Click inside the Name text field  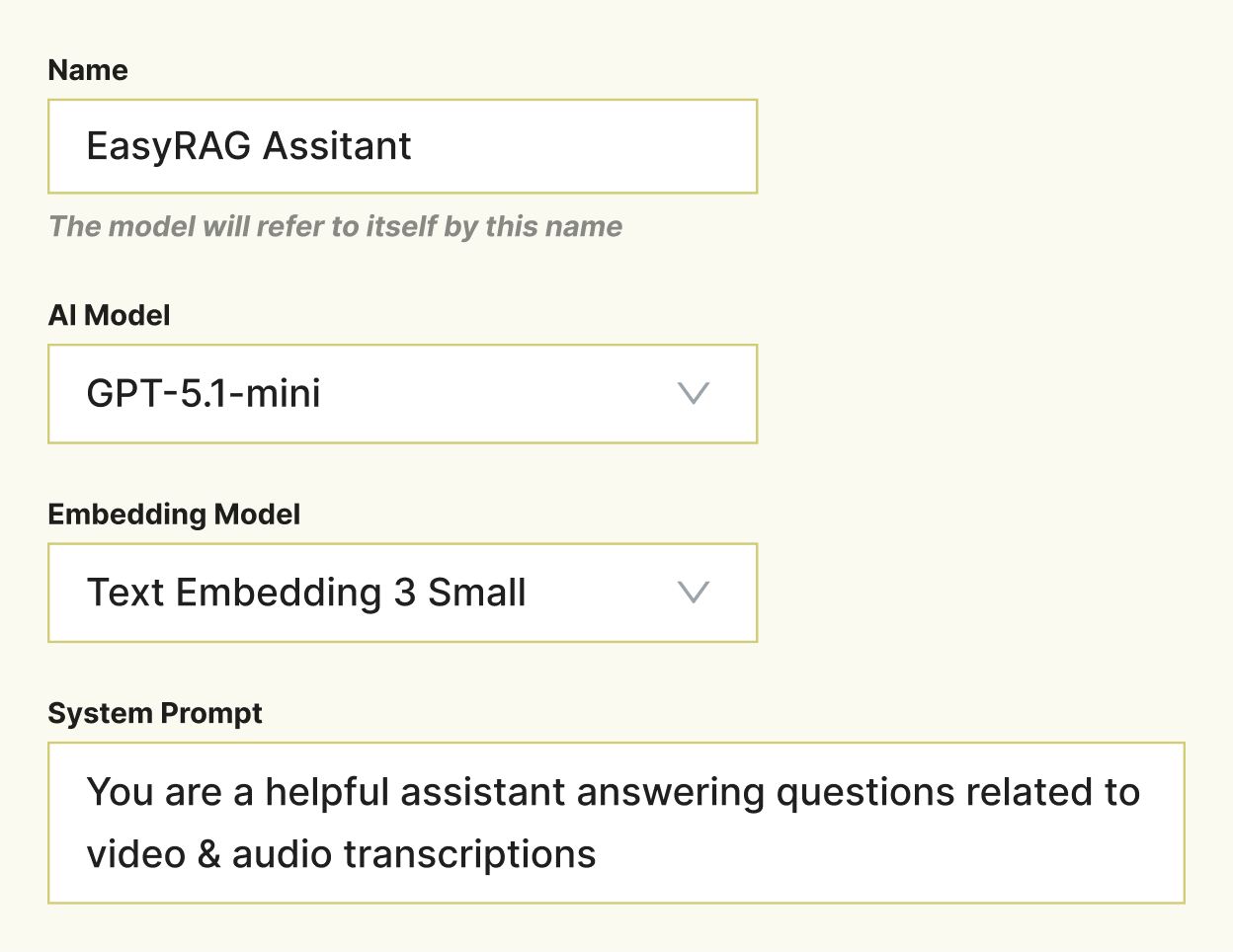click(395, 145)
